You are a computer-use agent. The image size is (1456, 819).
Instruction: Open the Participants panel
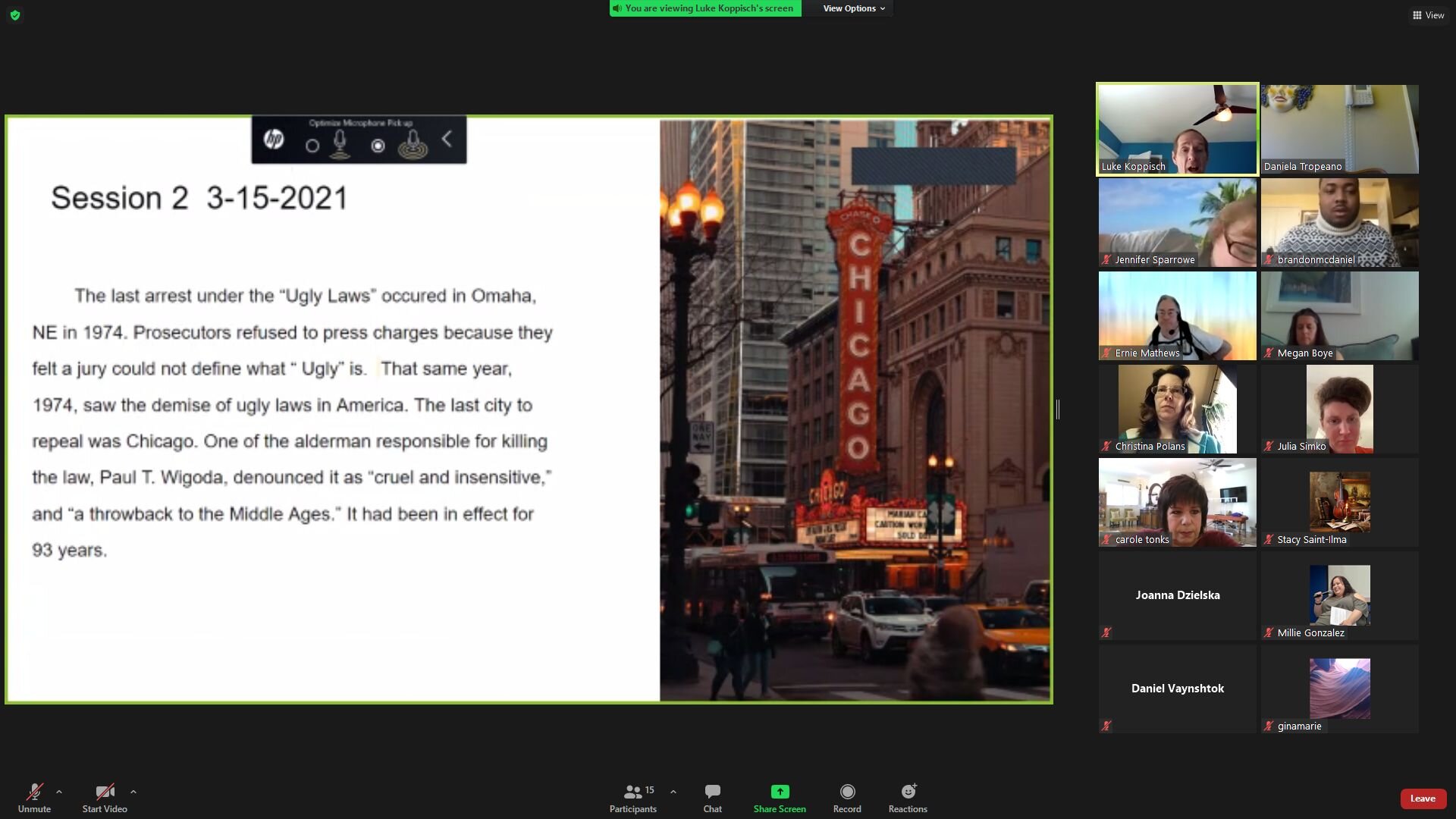[633, 799]
